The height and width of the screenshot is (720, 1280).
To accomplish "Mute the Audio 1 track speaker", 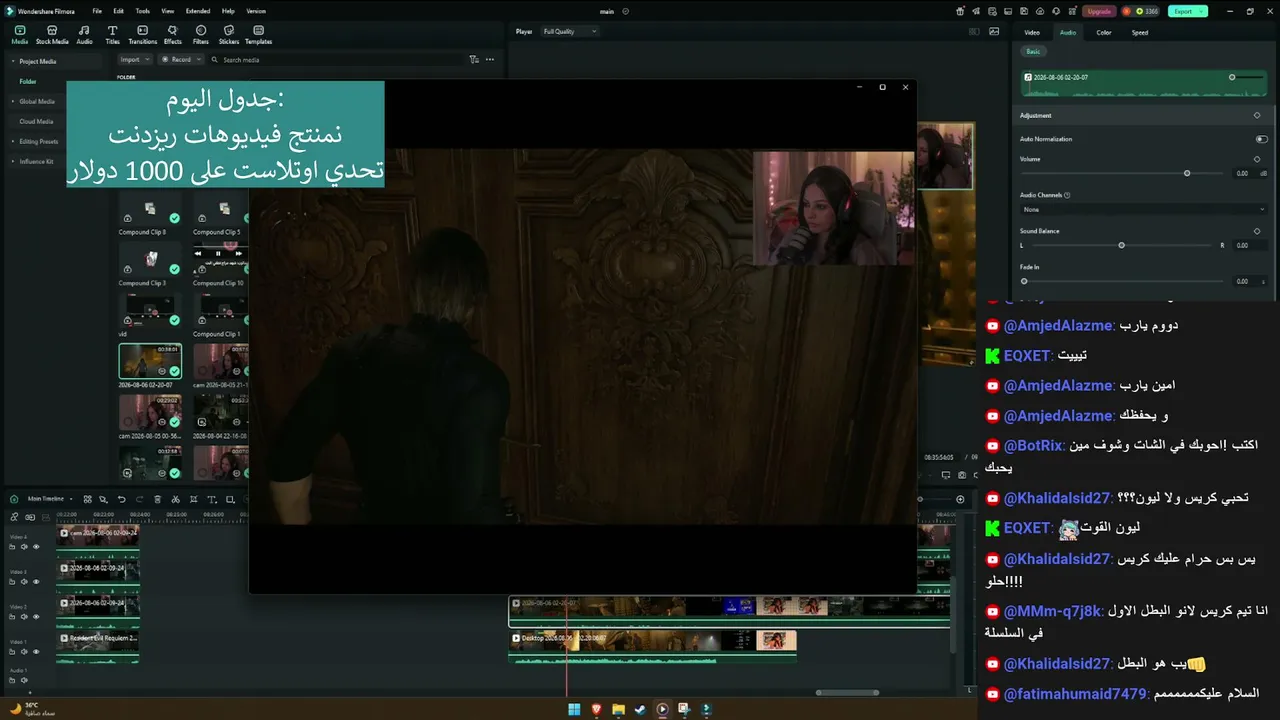I will pos(24,680).
